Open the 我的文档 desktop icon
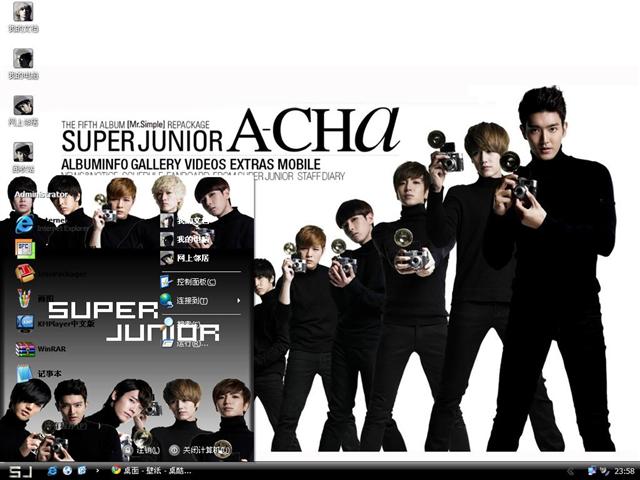The height and width of the screenshot is (480, 640). 23,17
